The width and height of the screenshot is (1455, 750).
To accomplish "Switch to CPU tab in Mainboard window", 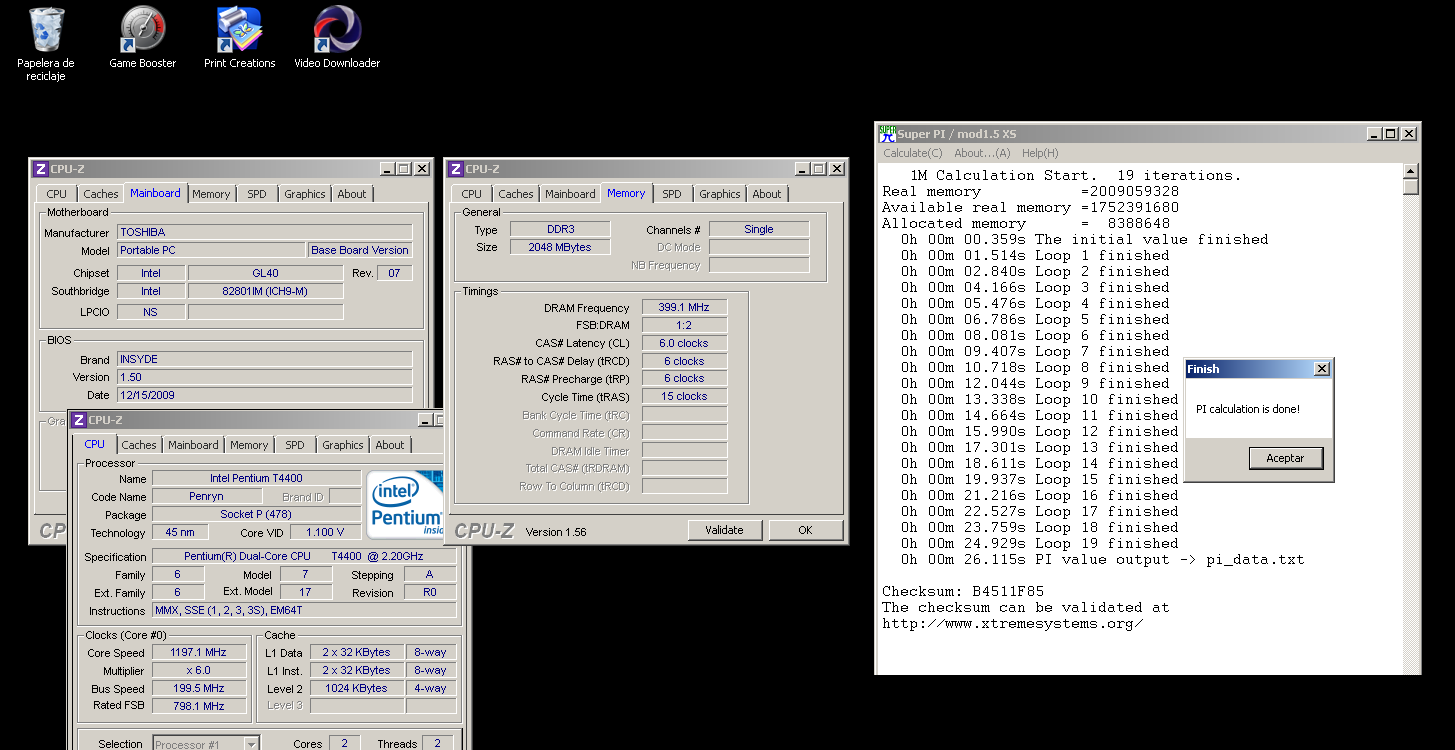I will pos(57,194).
